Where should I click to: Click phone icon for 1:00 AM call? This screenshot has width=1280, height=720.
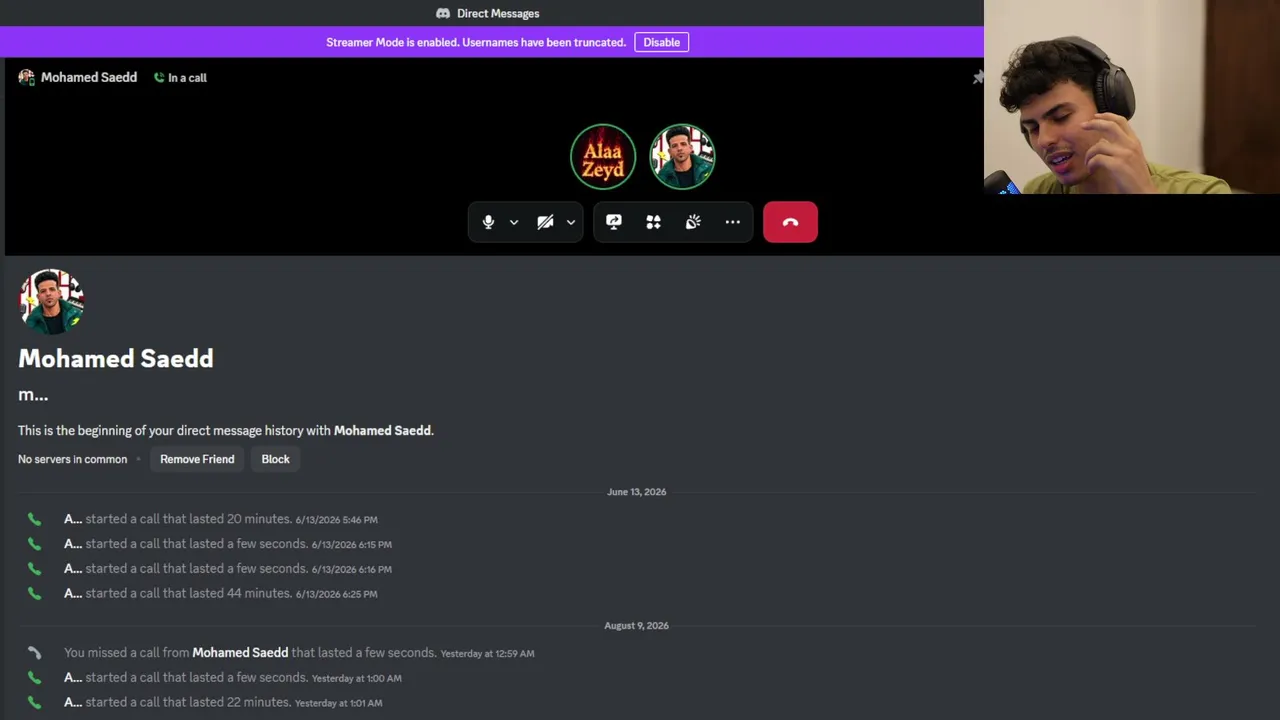tap(35, 678)
